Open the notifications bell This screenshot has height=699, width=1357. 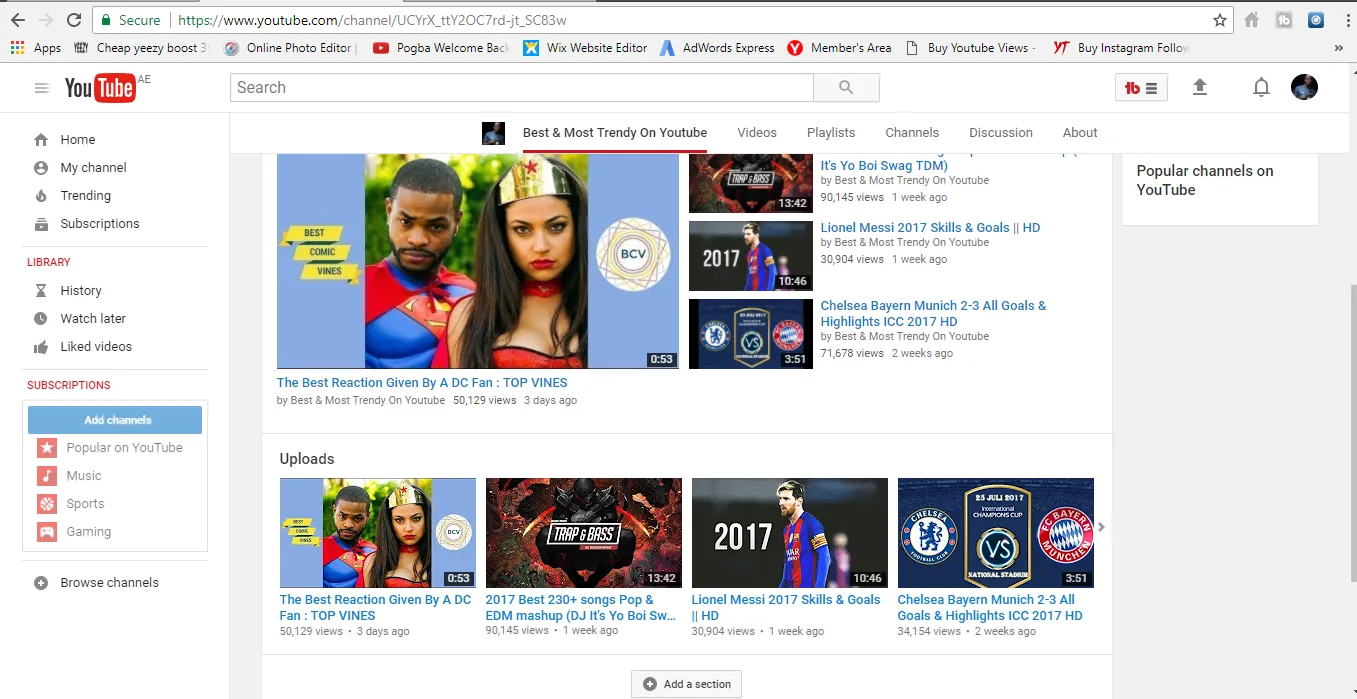tap(1261, 88)
